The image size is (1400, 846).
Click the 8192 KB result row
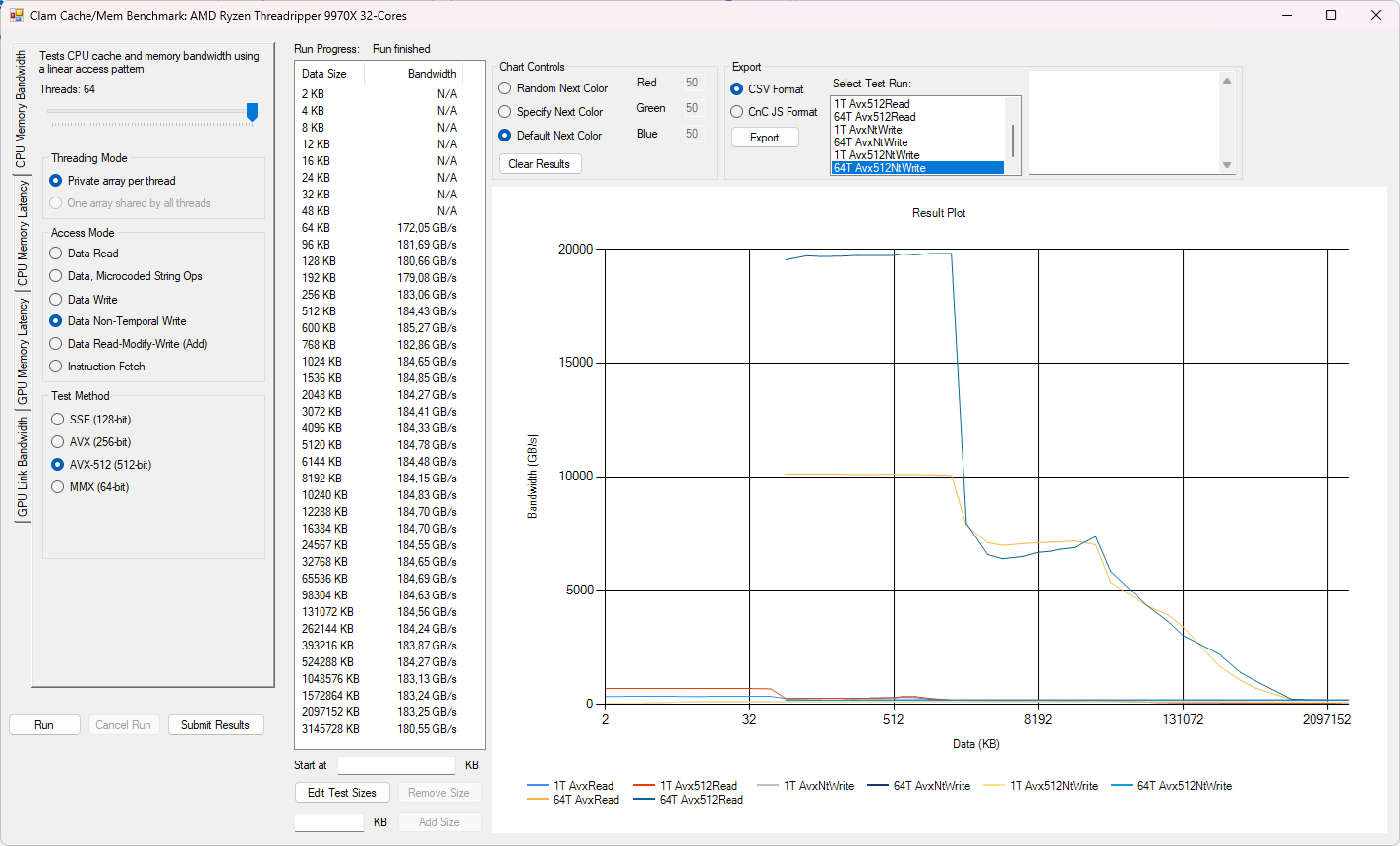point(379,478)
